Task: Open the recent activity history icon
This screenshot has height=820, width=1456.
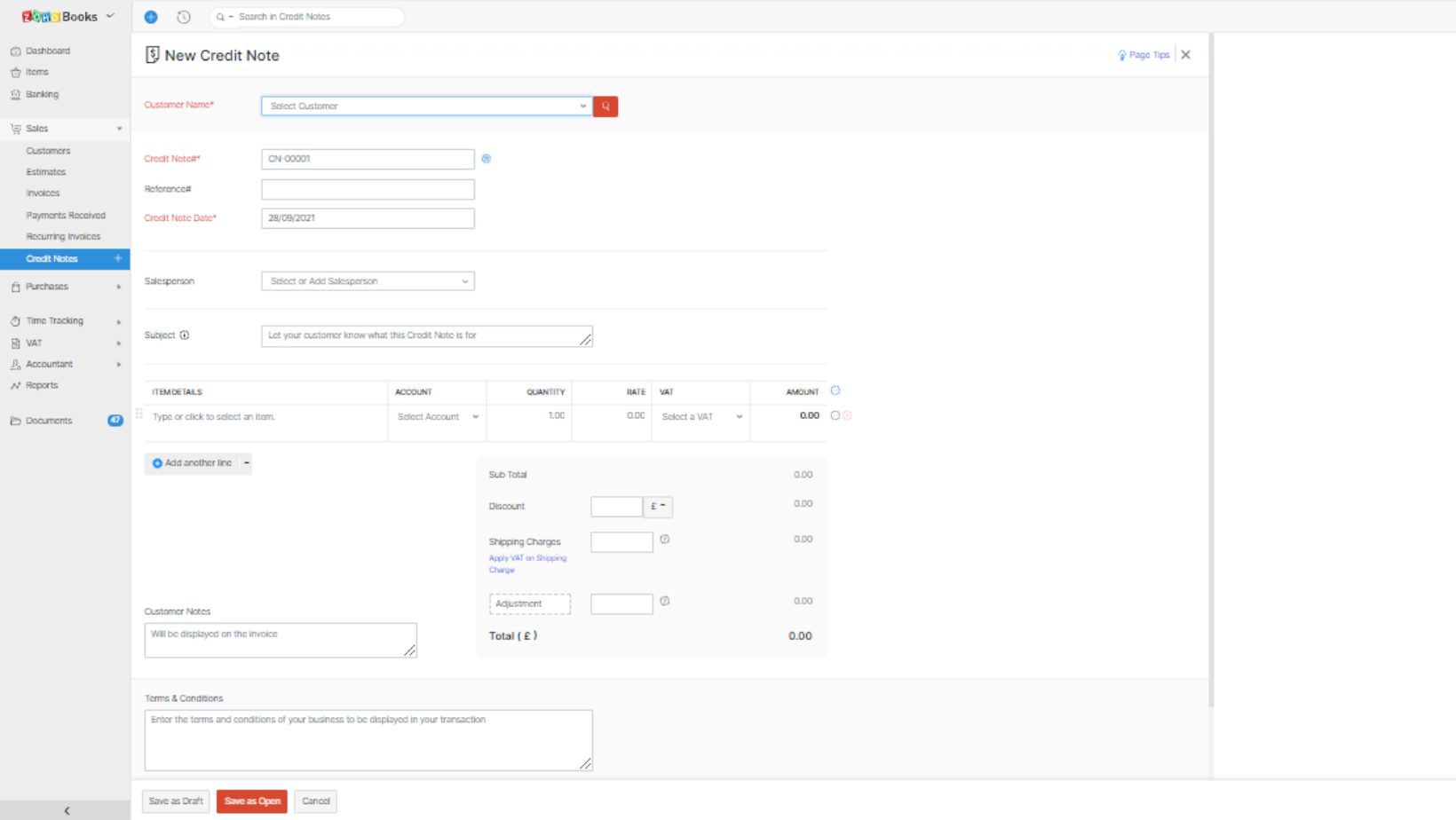Action: (x=184, y=17)
